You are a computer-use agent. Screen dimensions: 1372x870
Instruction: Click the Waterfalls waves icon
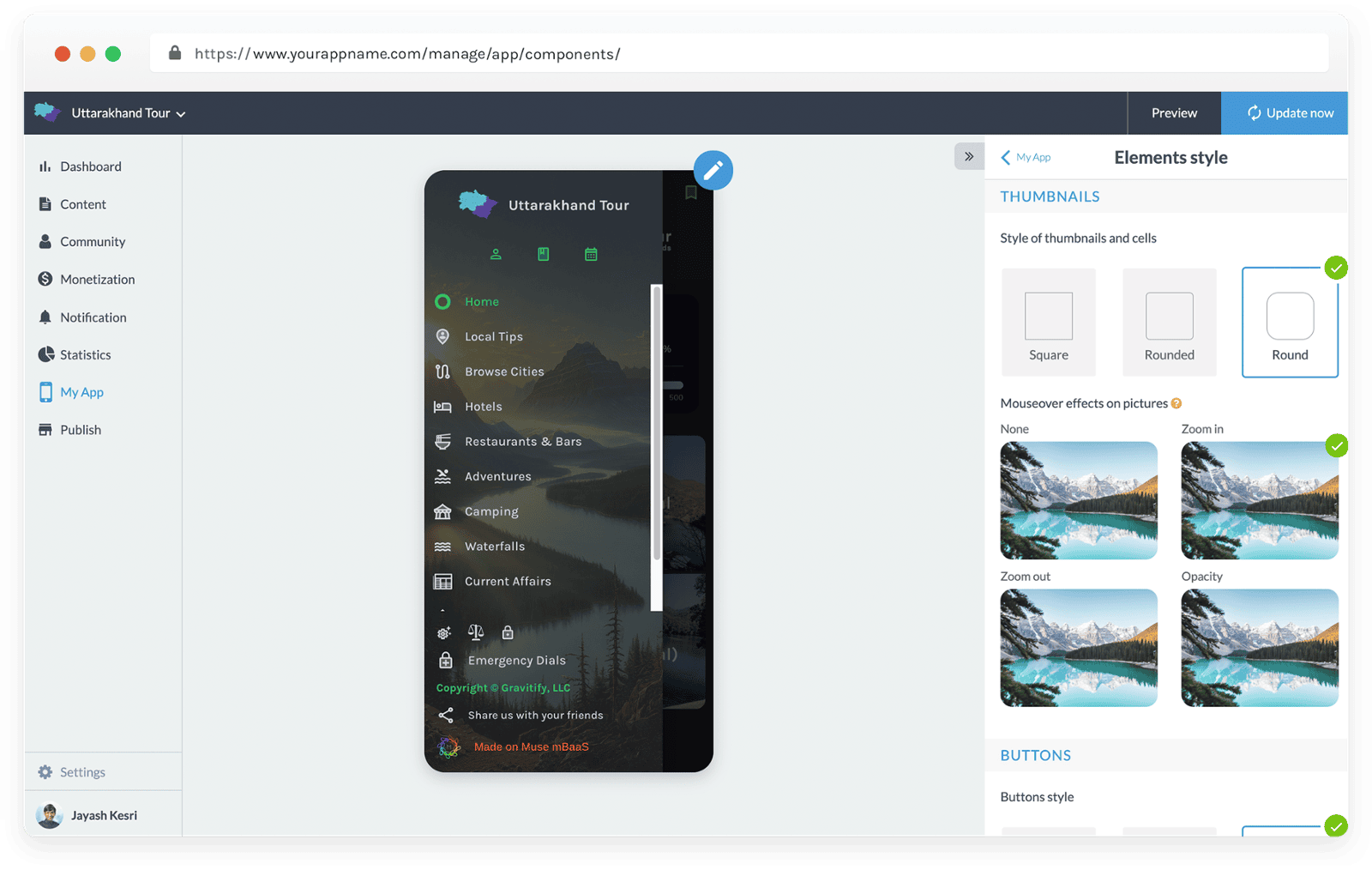click(x=442, y=547)
